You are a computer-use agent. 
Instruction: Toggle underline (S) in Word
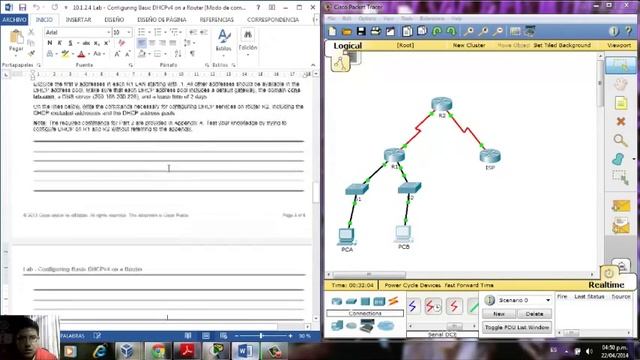pos(70,43)
